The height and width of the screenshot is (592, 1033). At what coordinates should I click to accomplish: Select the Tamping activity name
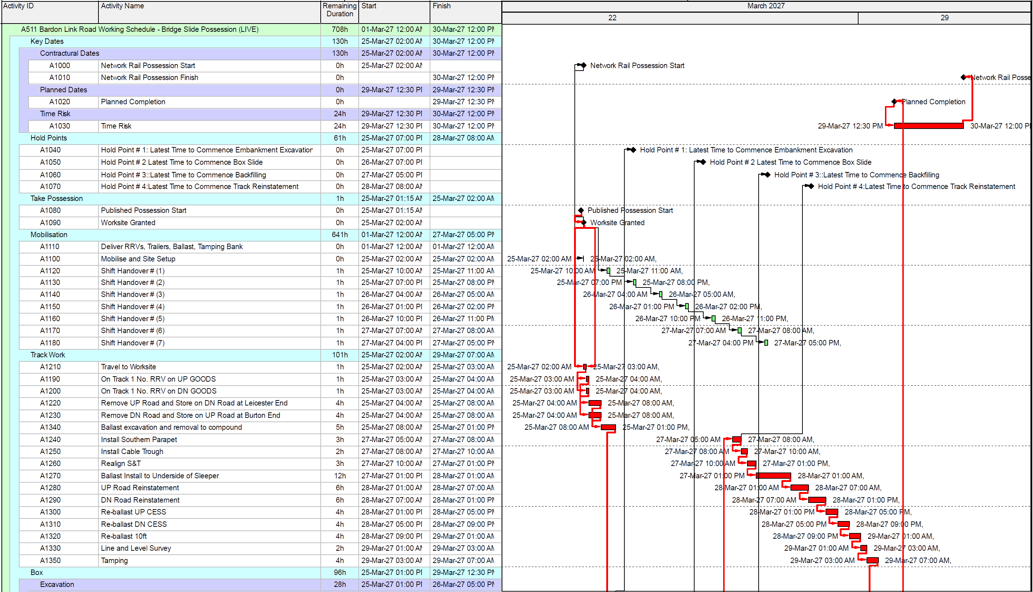click(x=115, y=560)
